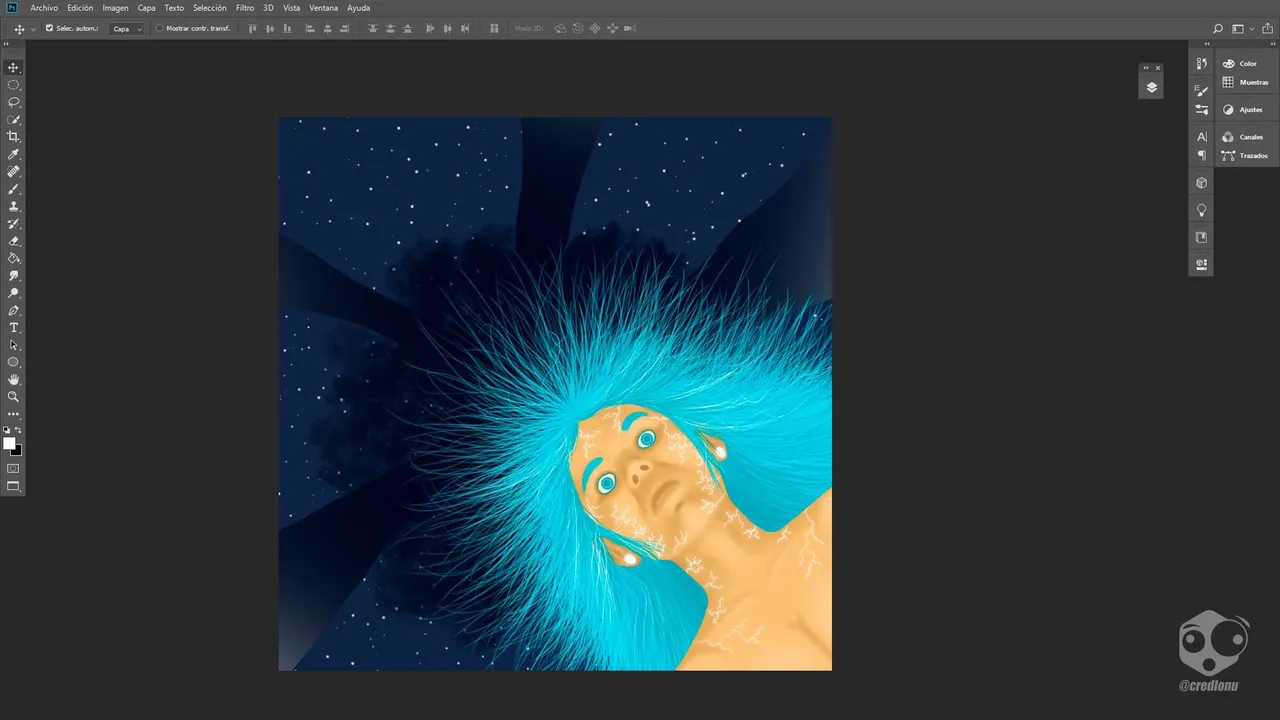Open the Archivo menu
This screenshot has height=720, width=1280.
pyautogui.click(x=44, y=8)
